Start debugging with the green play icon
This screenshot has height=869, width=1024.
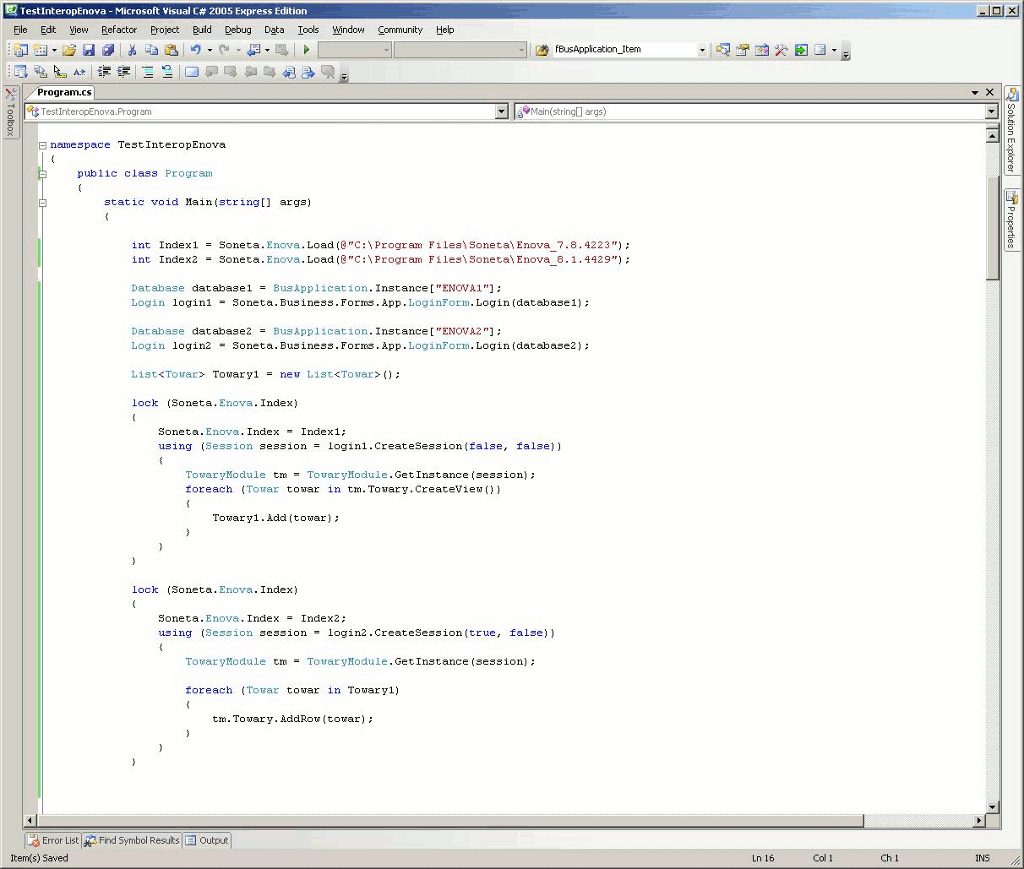(x=306, y=50)
